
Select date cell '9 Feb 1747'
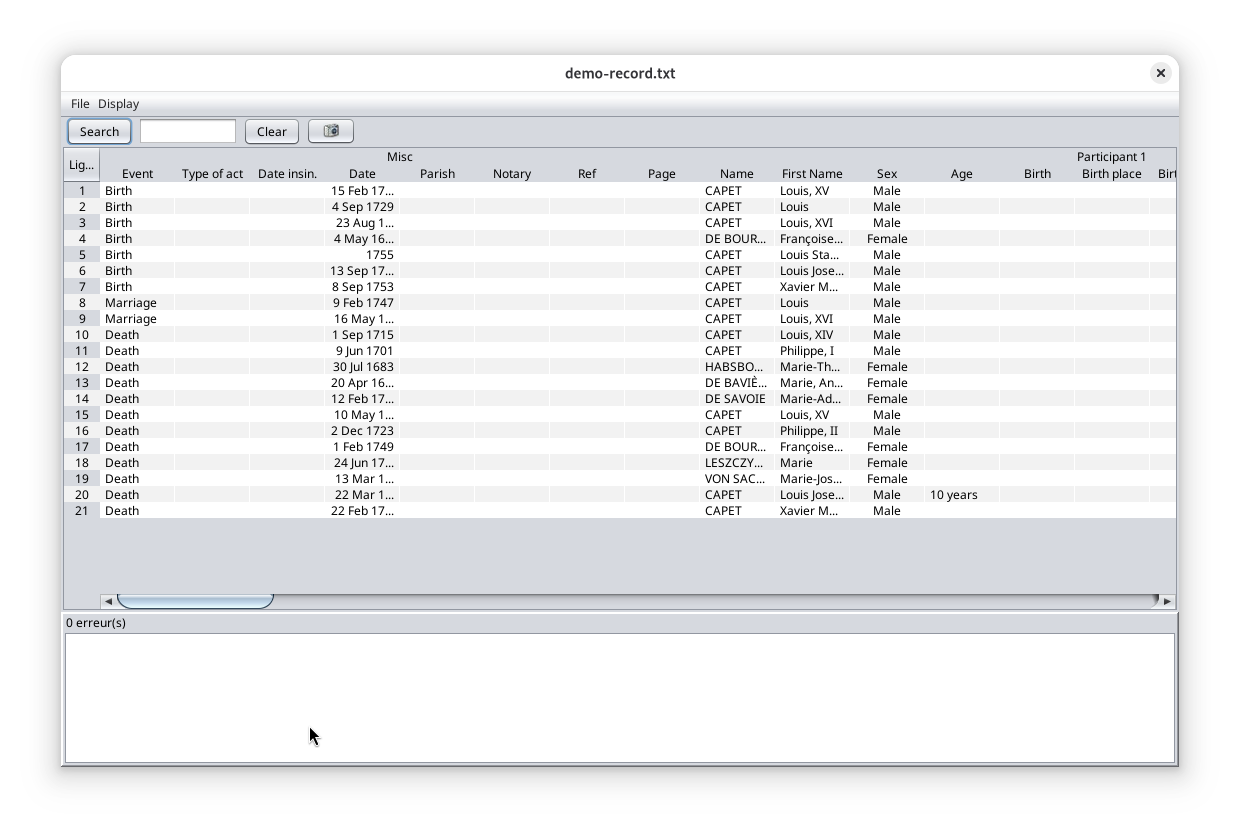(x=362, y=302)
